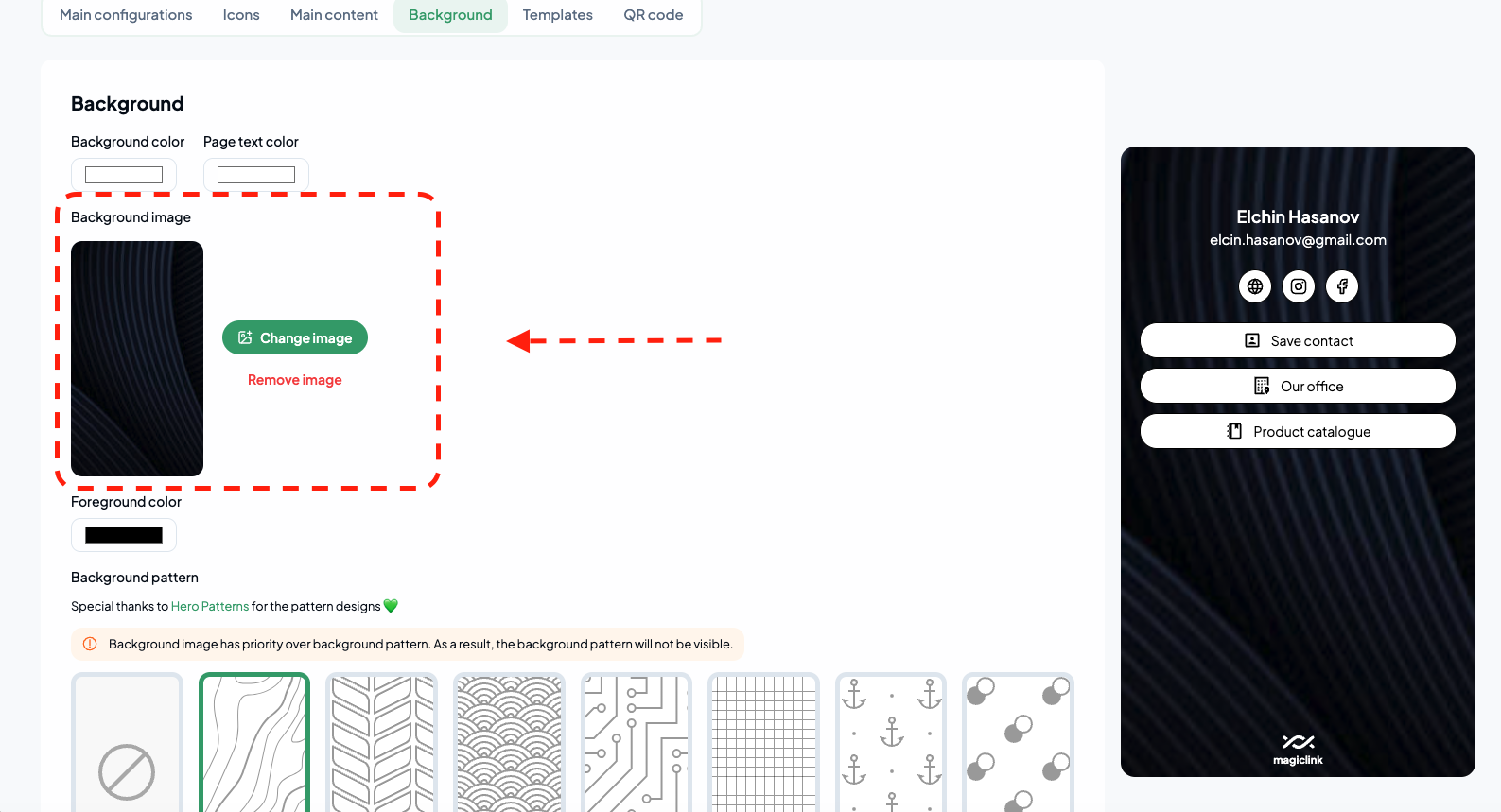Click the Remove image link
This screenshot has width=1501, height=812.
pyautogui.click(x=295, y=380)
